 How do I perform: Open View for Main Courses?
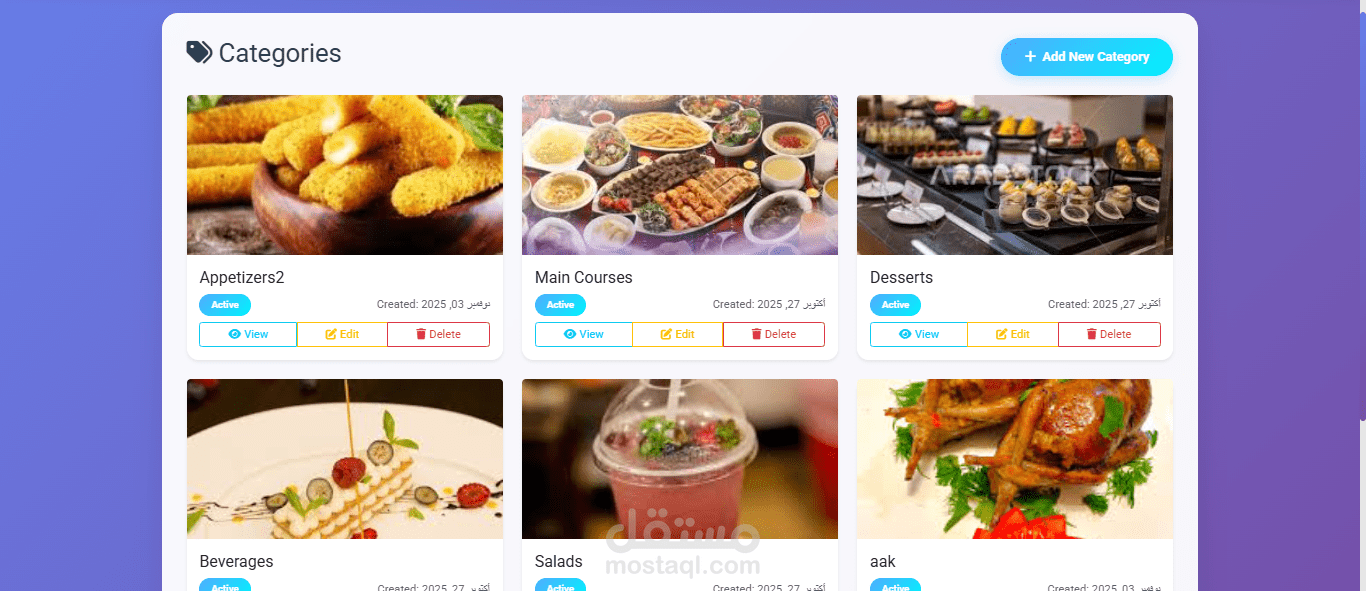584,334
